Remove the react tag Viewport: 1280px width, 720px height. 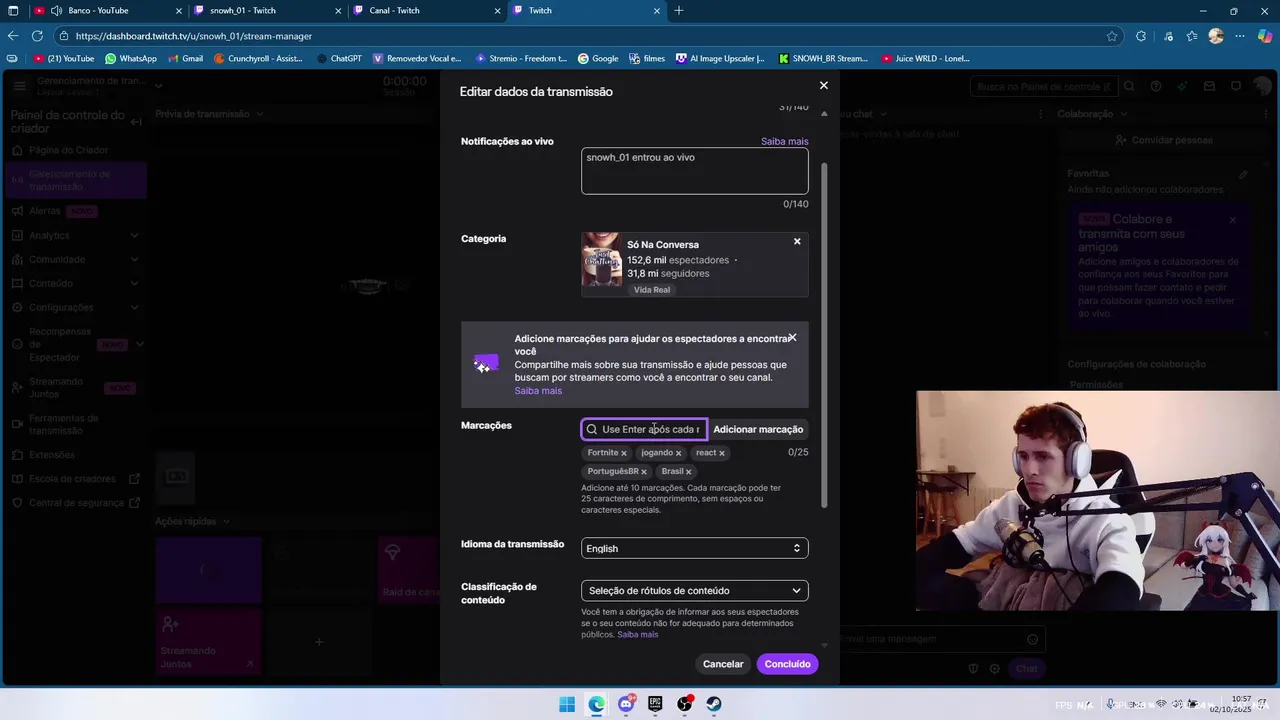[721, 453]
